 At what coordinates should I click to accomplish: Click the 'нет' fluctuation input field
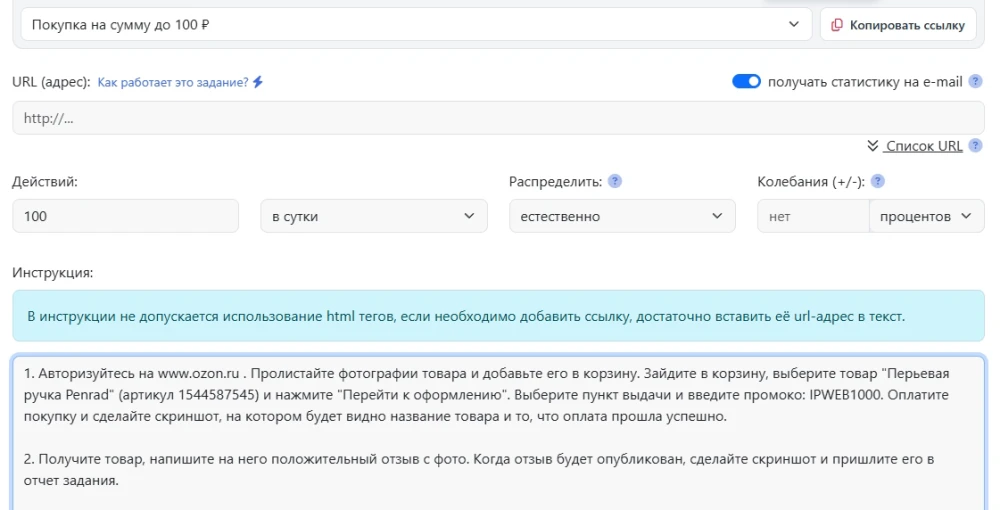[x=813, y=216]
